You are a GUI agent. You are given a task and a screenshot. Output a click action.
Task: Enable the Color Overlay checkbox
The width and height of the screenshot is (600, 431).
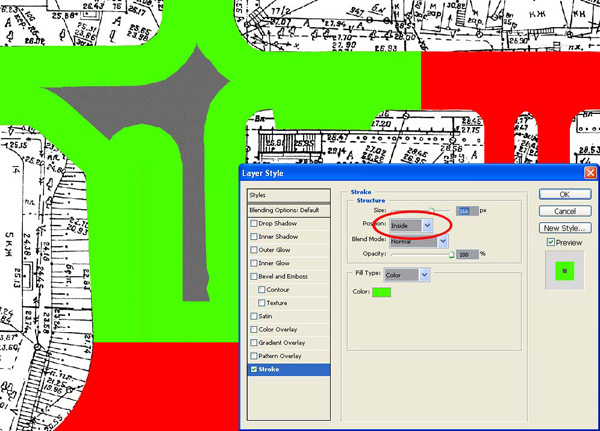coord(253,329)
